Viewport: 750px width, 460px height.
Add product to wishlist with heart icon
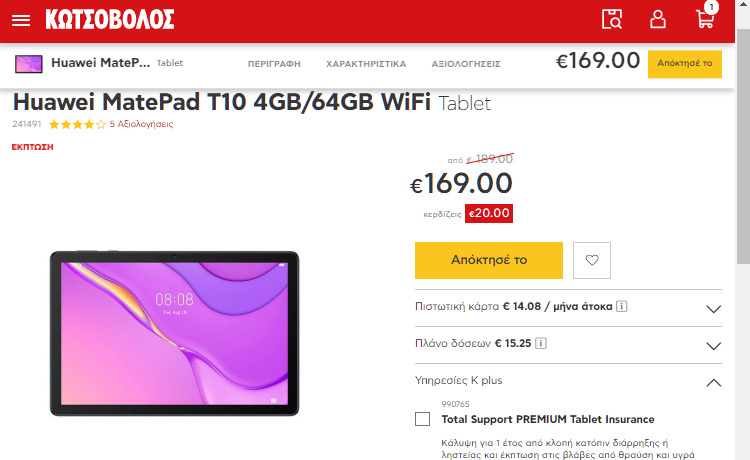[x=592, y=260]
